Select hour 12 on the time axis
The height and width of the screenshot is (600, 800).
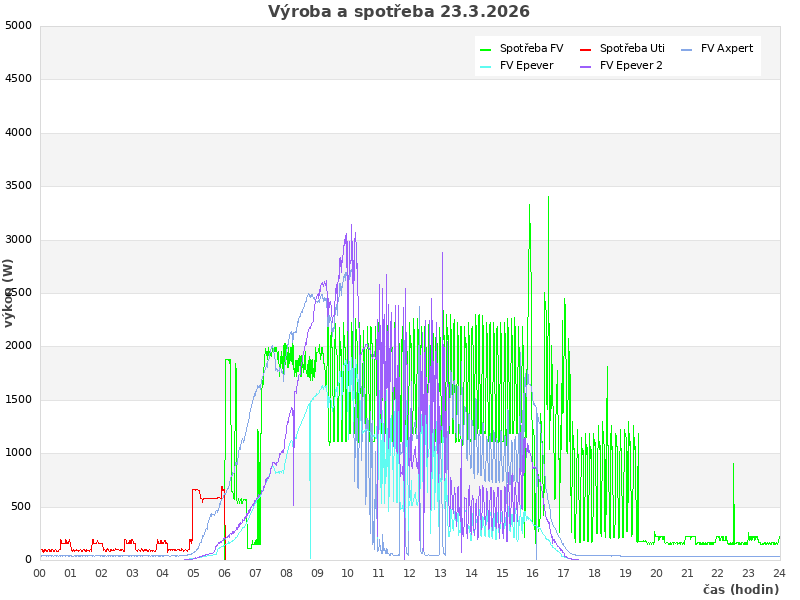coord(410,573)
